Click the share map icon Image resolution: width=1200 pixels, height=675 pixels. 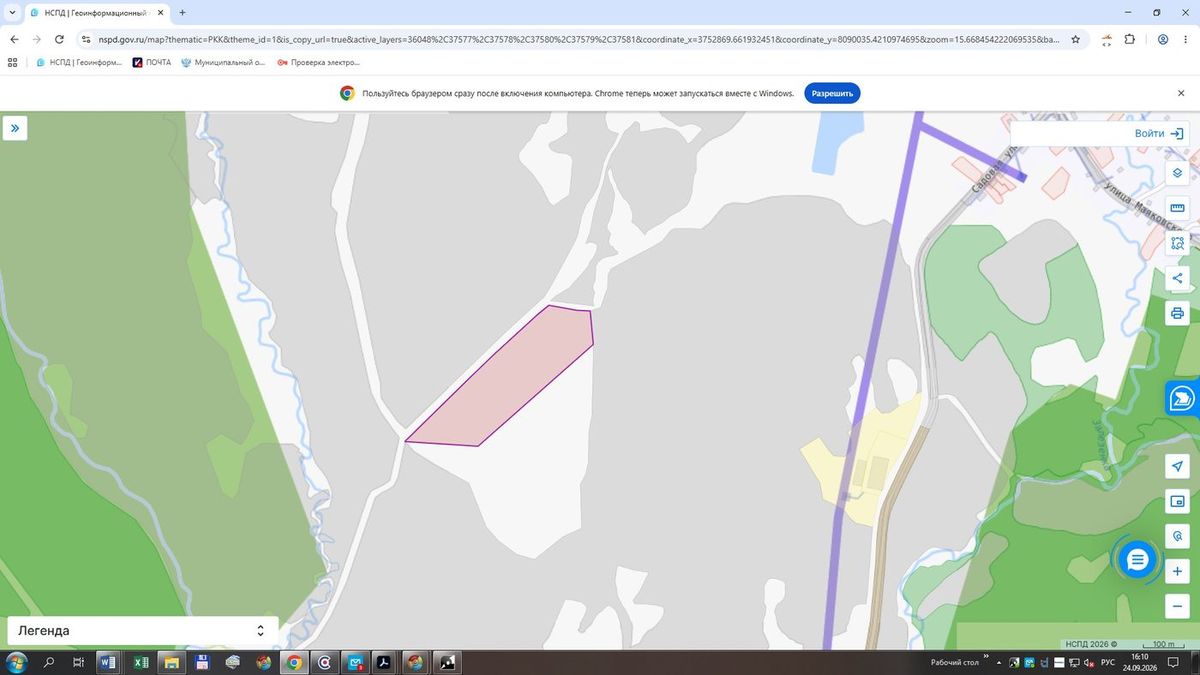1177,278
